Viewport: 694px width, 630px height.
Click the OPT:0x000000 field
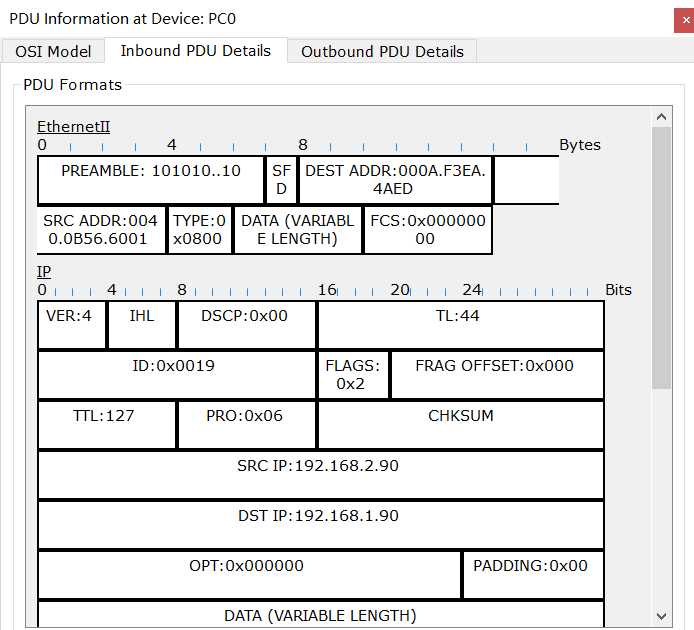tap(249, 575)
